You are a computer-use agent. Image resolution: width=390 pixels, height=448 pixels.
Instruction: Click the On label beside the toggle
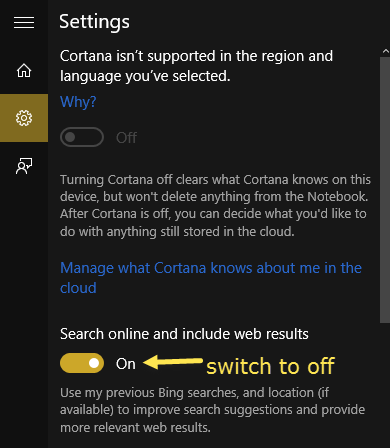[126, 364]
